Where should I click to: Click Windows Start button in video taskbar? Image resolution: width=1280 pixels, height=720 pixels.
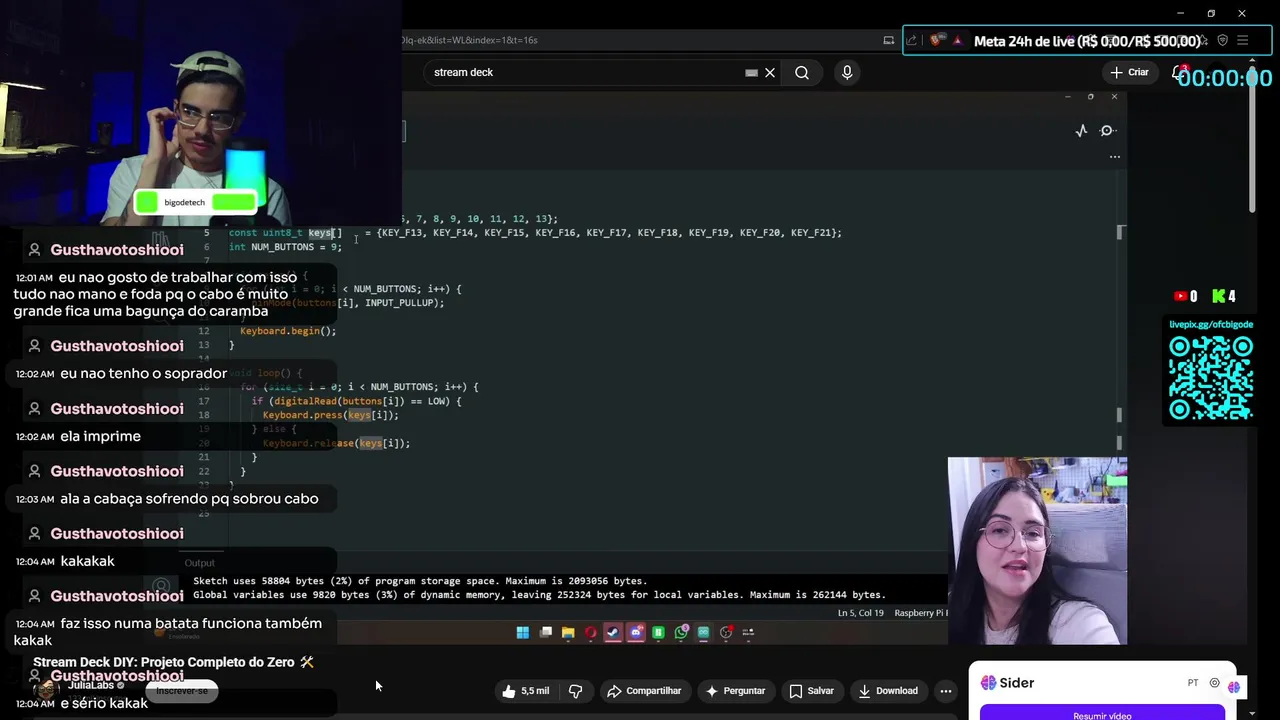(522, 632)
